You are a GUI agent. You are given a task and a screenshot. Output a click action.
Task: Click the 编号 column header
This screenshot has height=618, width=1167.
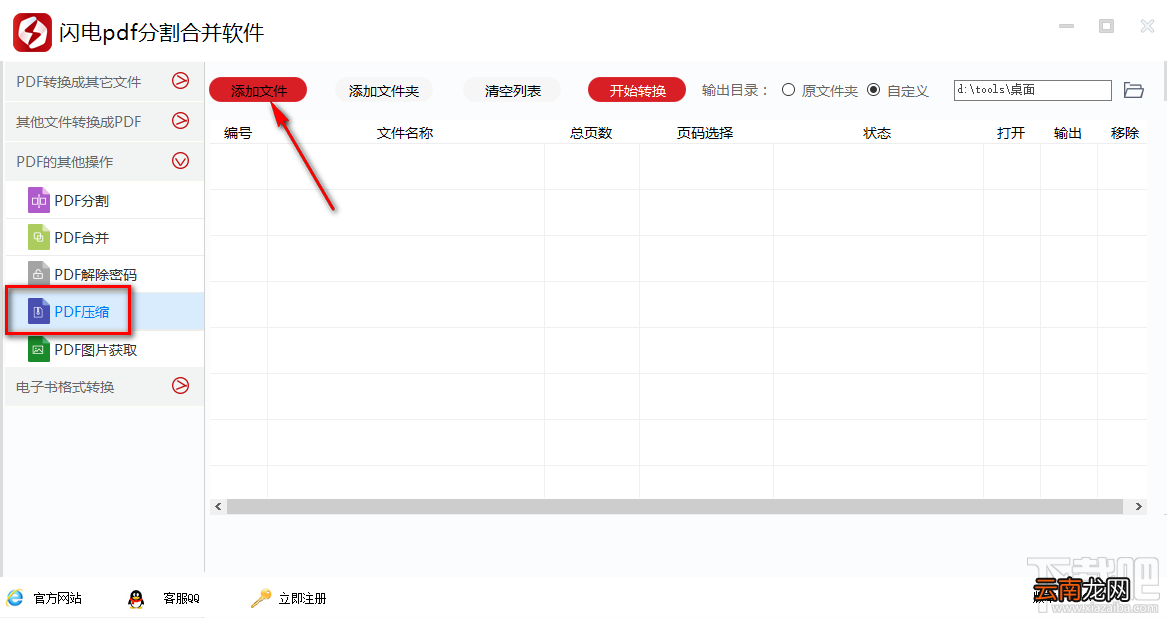(x=238, y=133)
